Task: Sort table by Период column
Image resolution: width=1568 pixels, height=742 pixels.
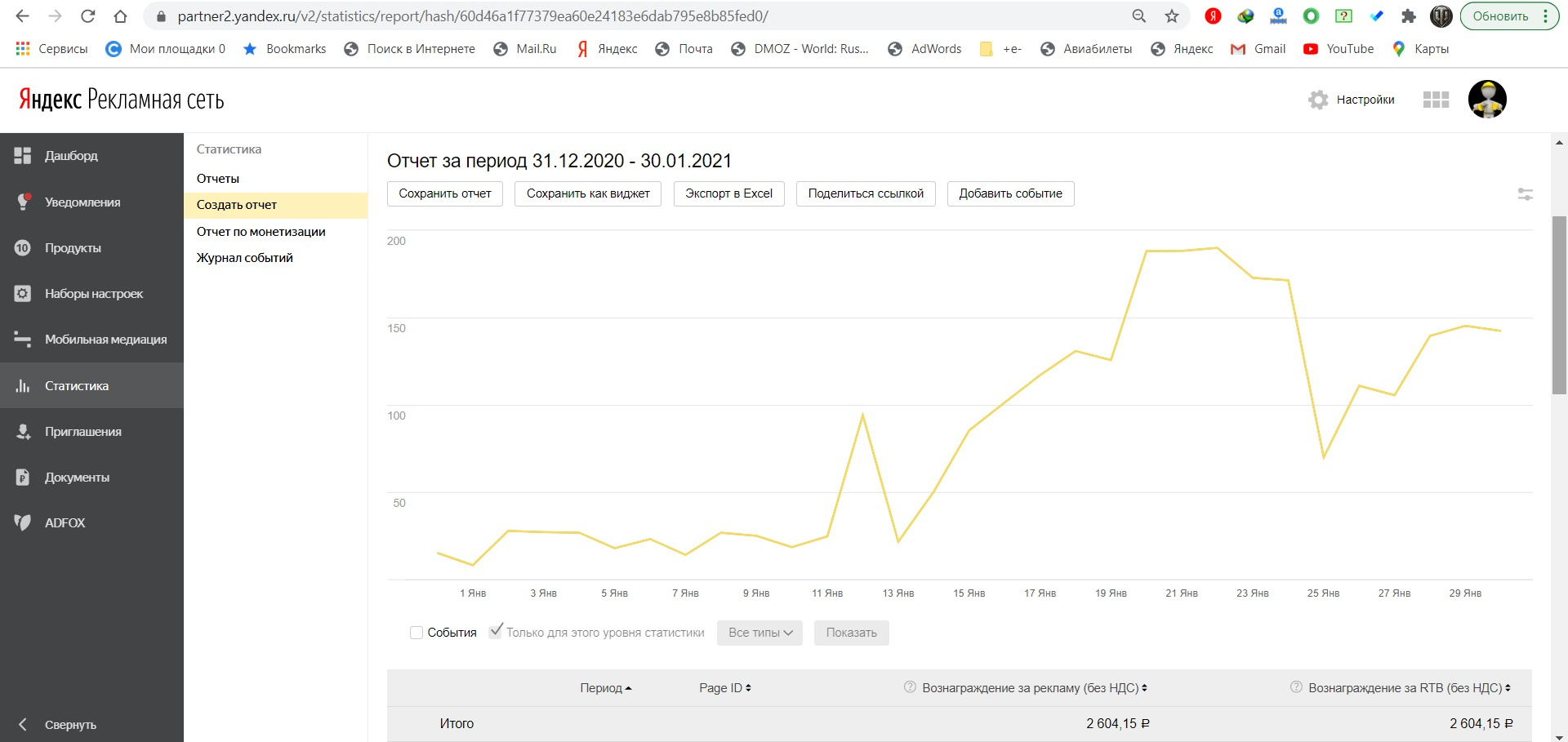Action: (x=606, y=688)
